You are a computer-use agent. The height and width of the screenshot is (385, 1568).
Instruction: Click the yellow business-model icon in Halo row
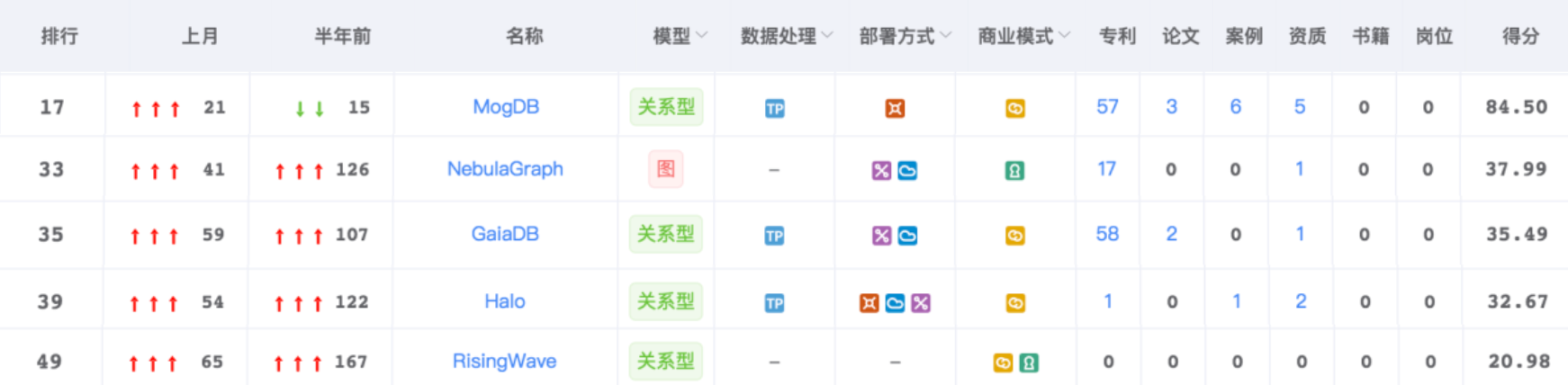tap(1014, 303)
